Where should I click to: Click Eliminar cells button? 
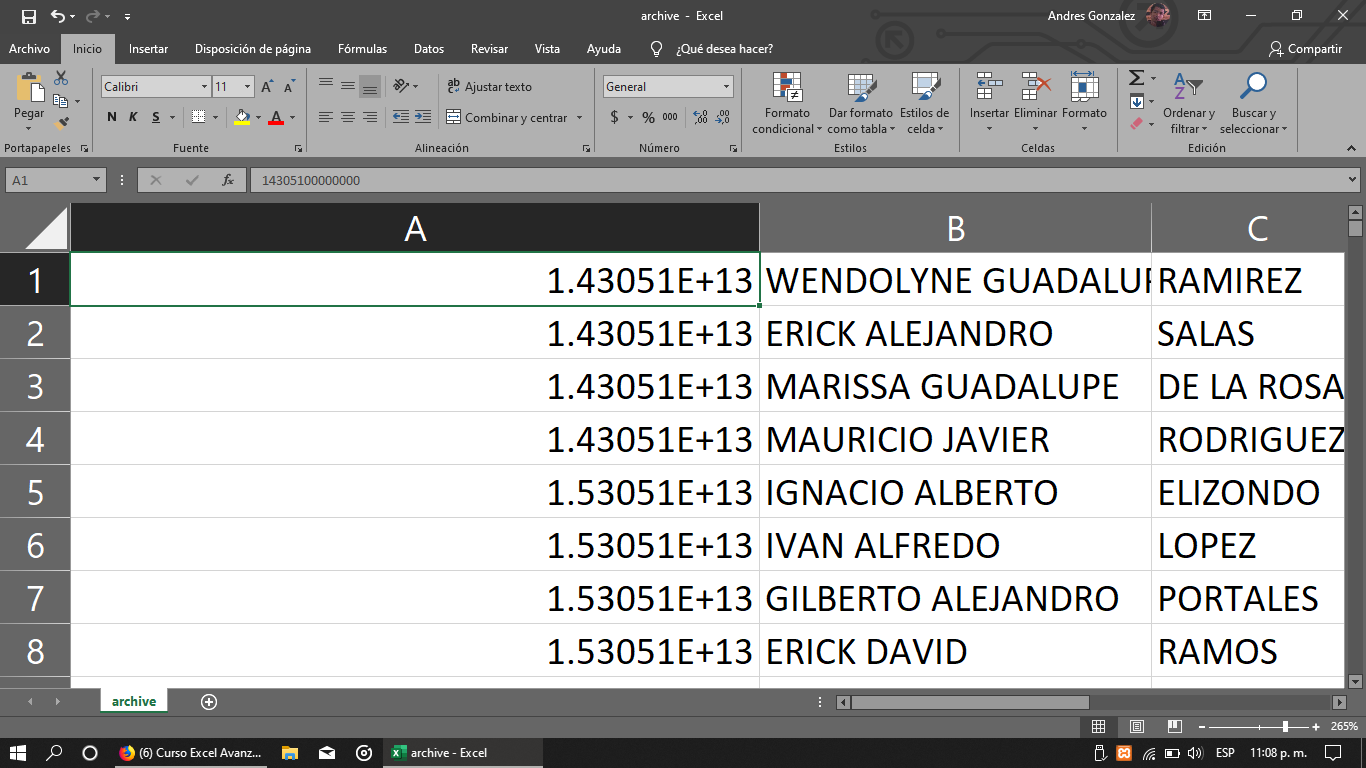tap(1035, 102)
